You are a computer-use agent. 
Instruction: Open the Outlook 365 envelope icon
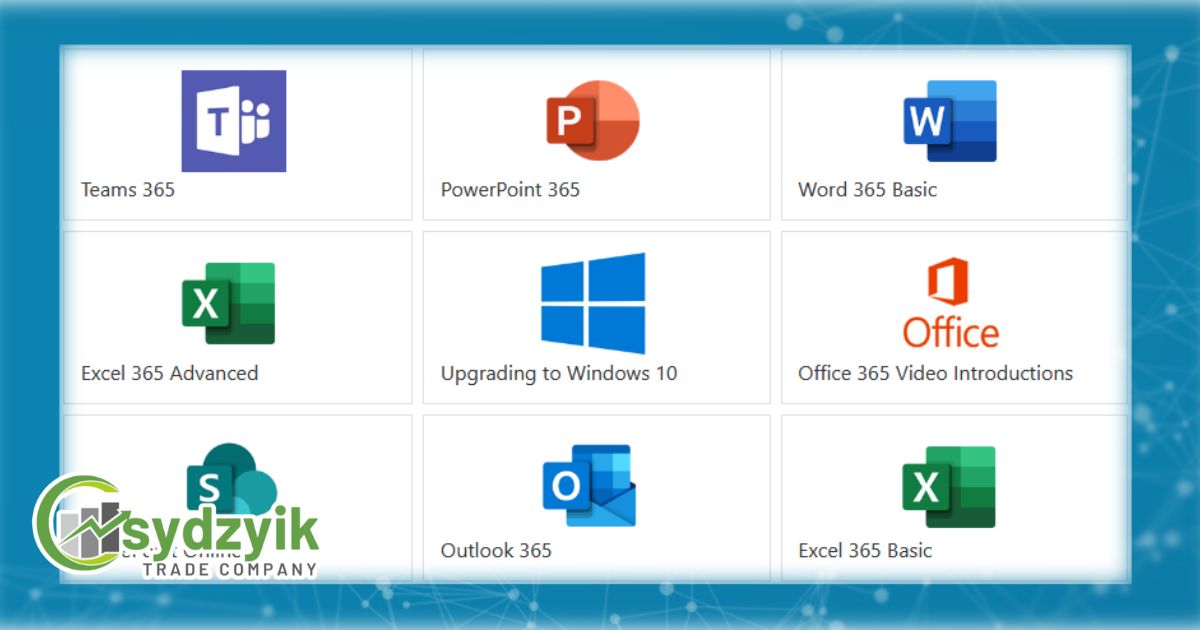(590, 484)
